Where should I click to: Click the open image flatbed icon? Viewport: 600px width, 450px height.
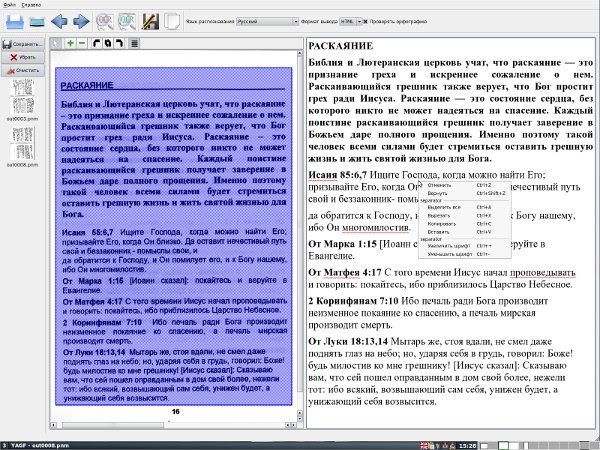click(37, 22)
